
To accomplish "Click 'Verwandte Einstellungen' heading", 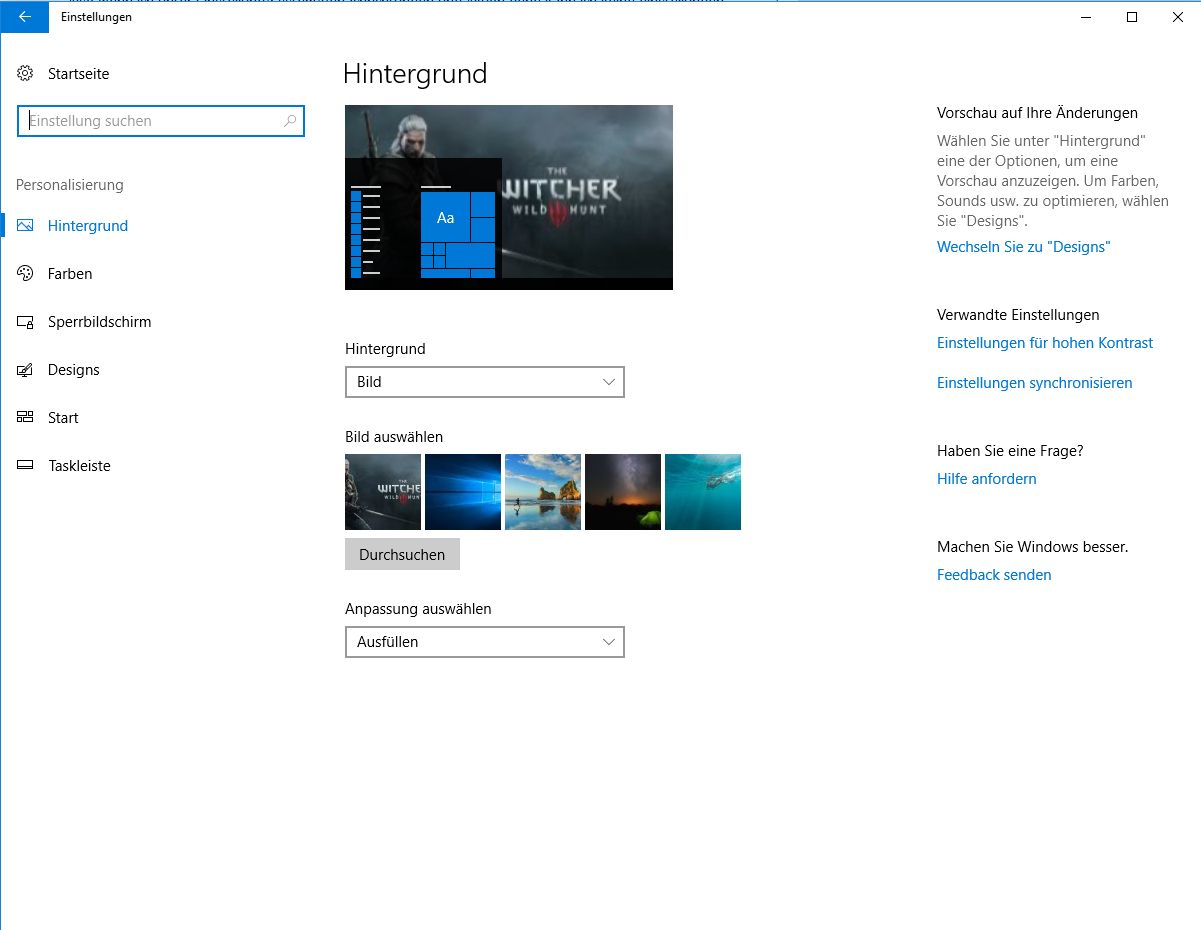I will pyautogui.click(x=1018, y=315).
